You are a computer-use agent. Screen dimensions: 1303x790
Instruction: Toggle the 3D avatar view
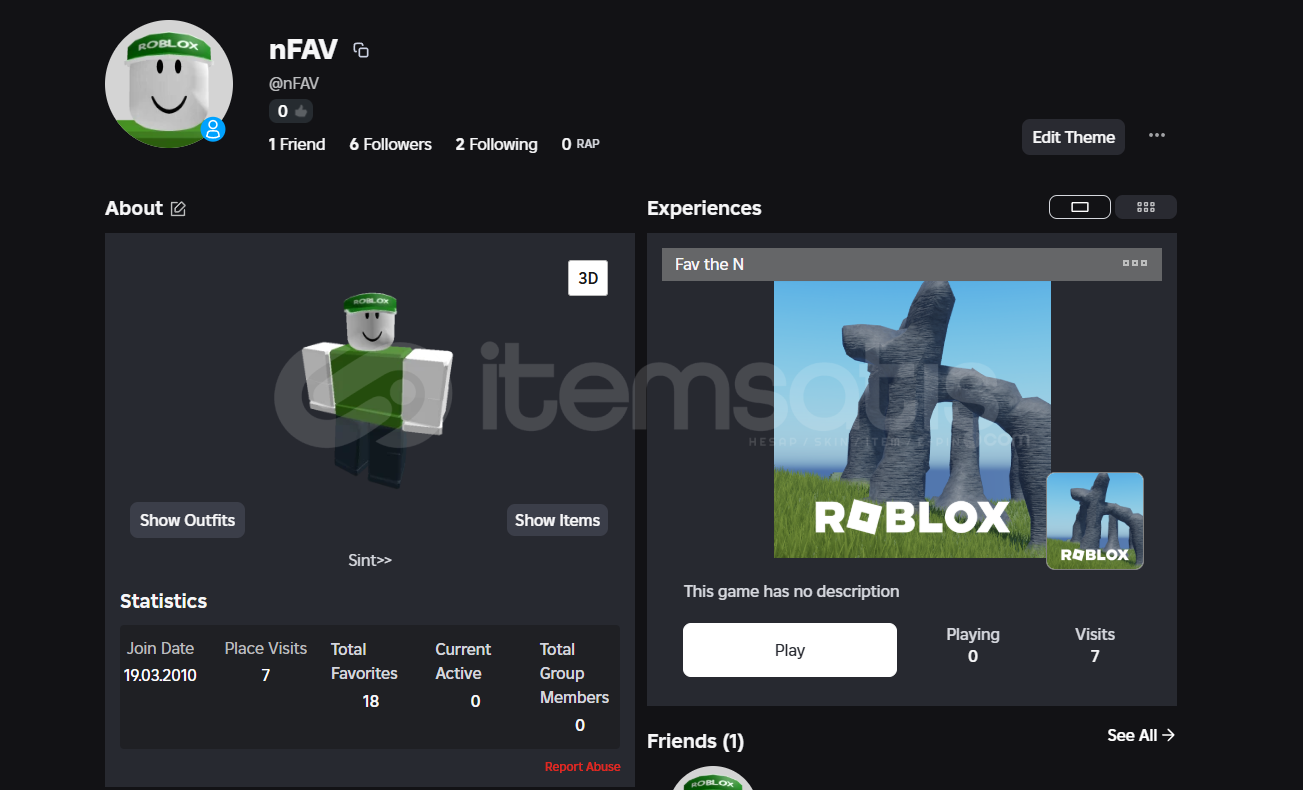[588, 278]
